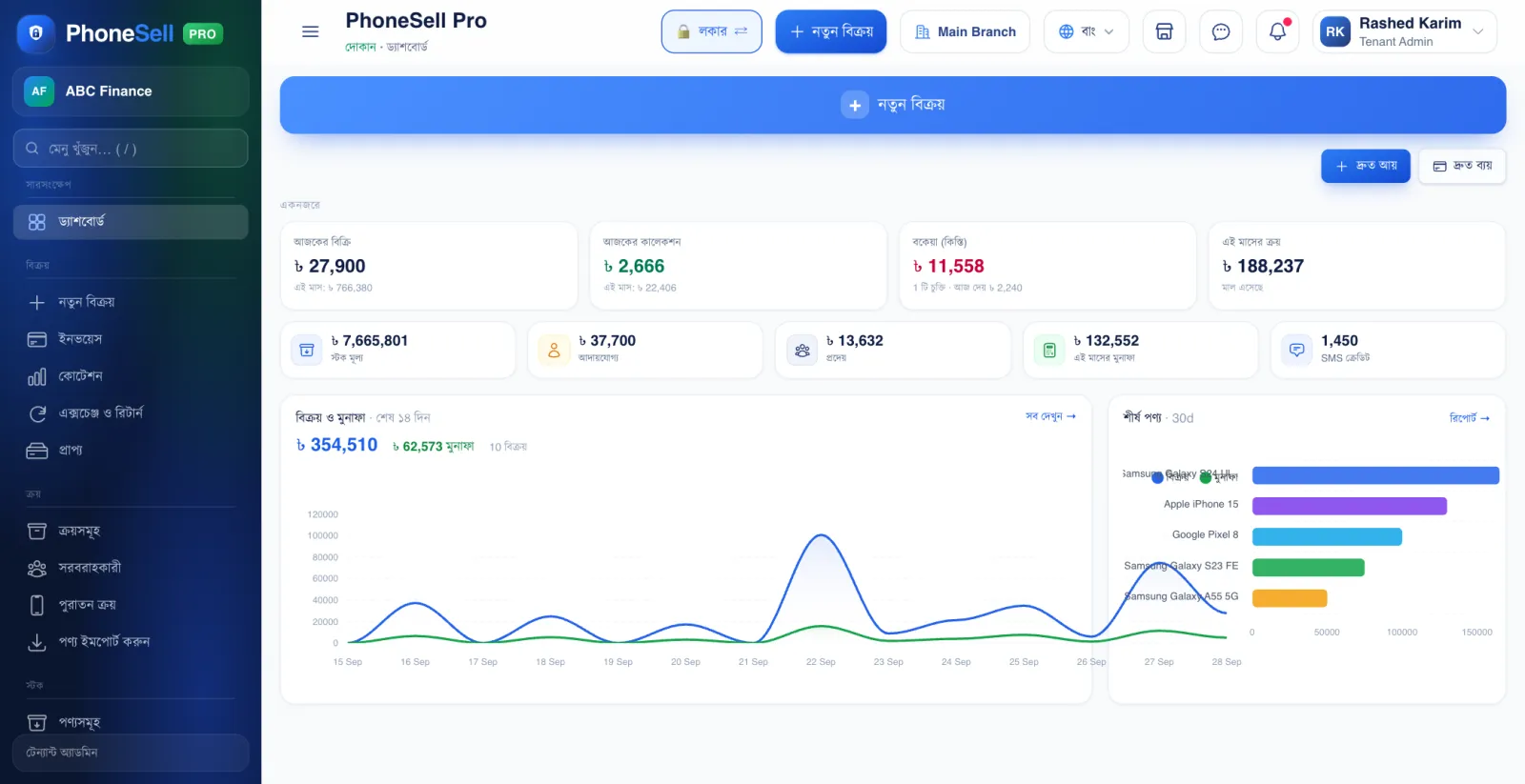
Task: Click the purple Apple iPhone 15 bar
Action: [x=1350, y=506]
